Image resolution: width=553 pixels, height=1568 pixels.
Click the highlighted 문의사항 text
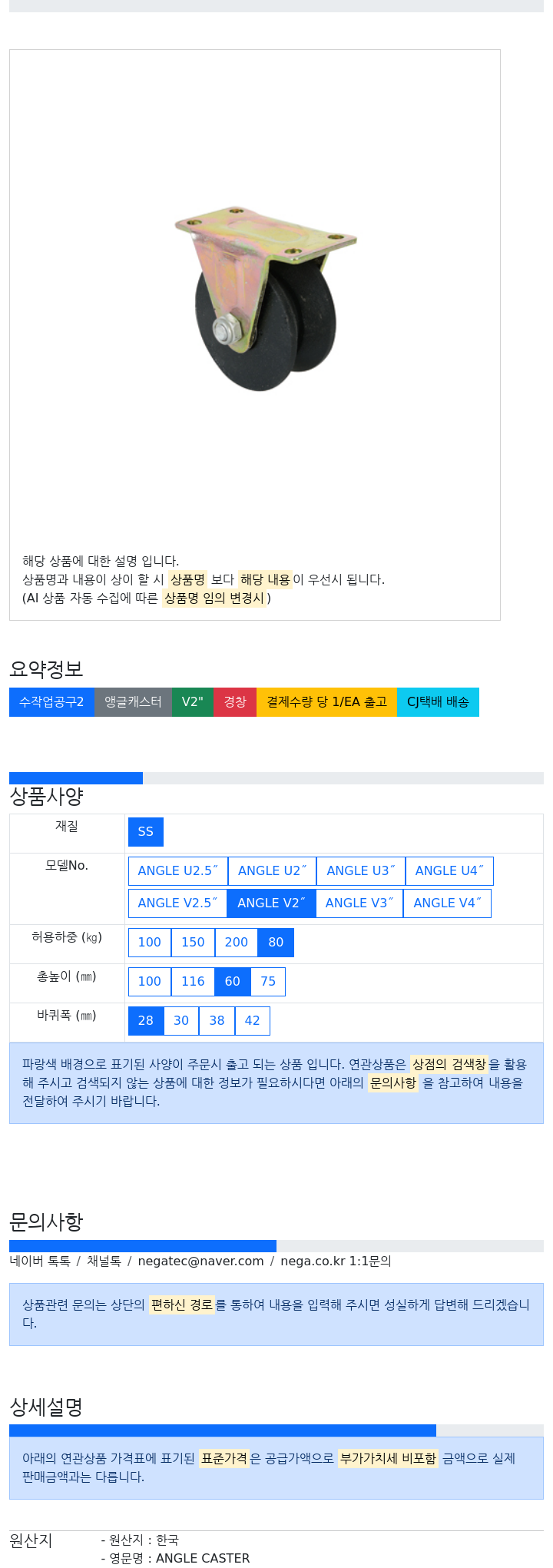pos(393,1083)
